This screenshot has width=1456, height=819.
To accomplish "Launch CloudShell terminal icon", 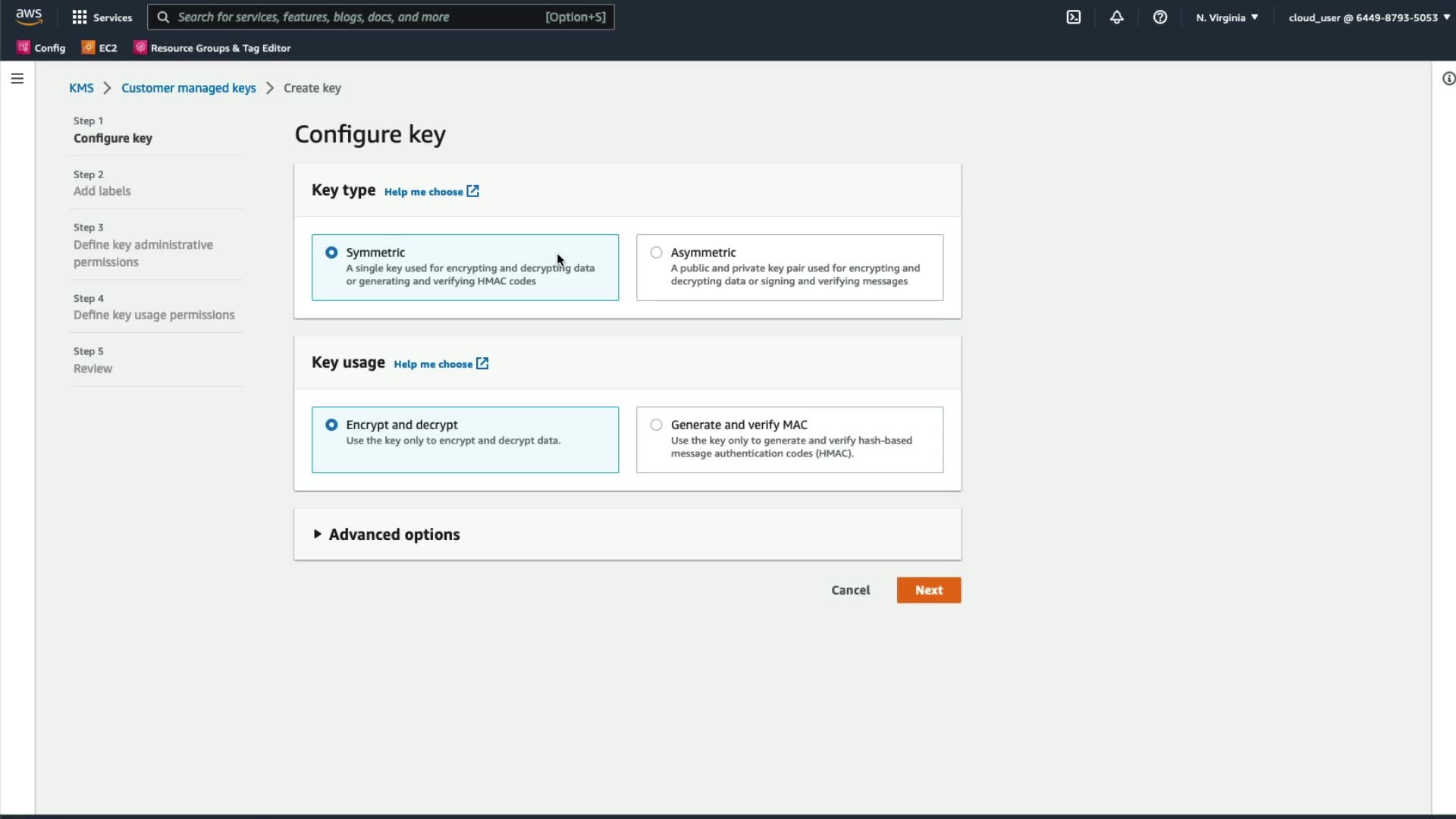I will click(1073, 17).
